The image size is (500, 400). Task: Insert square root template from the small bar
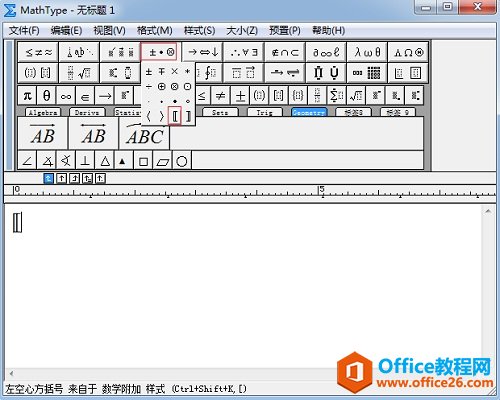(356, 96)
